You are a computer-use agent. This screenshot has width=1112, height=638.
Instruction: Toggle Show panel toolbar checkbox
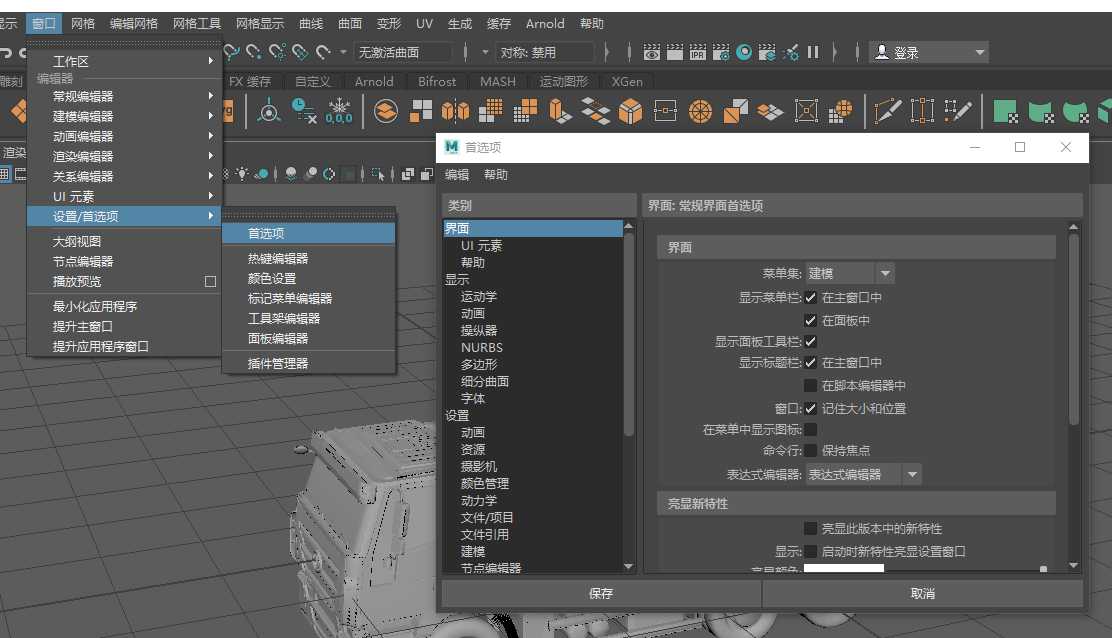click(811, 341)
